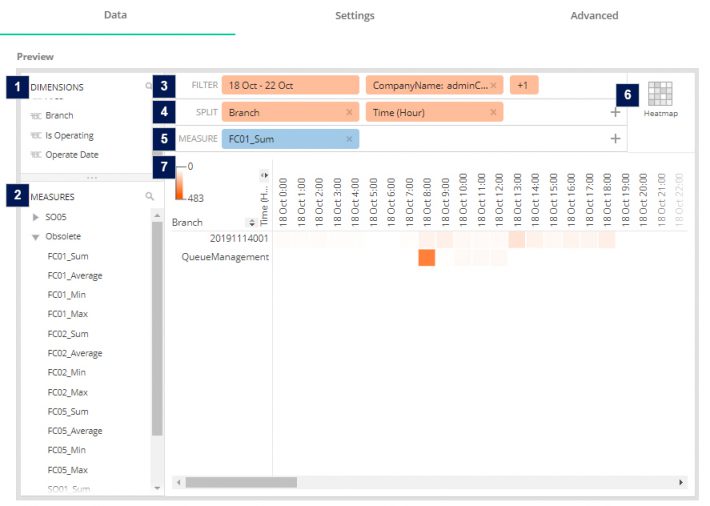Click the dark orange heatmap cell for QueueManagement
The height and width of the screenshot is (506, 710).
pyautogui.click(x=427, y=257)
